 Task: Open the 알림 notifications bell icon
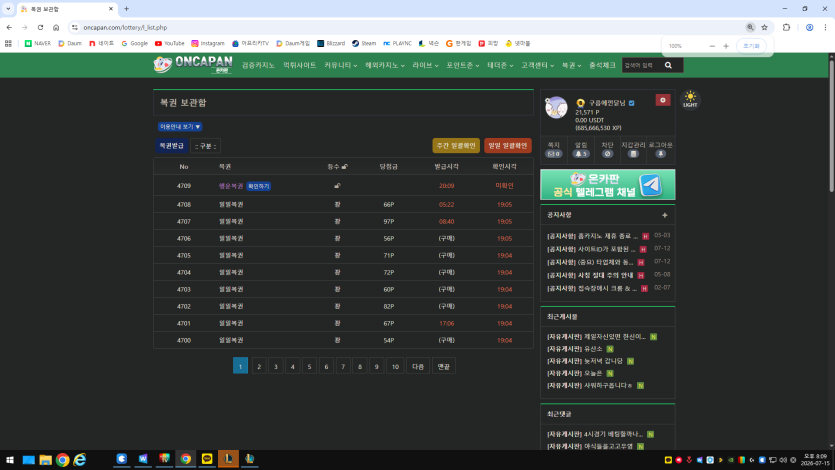coord(580,154)
